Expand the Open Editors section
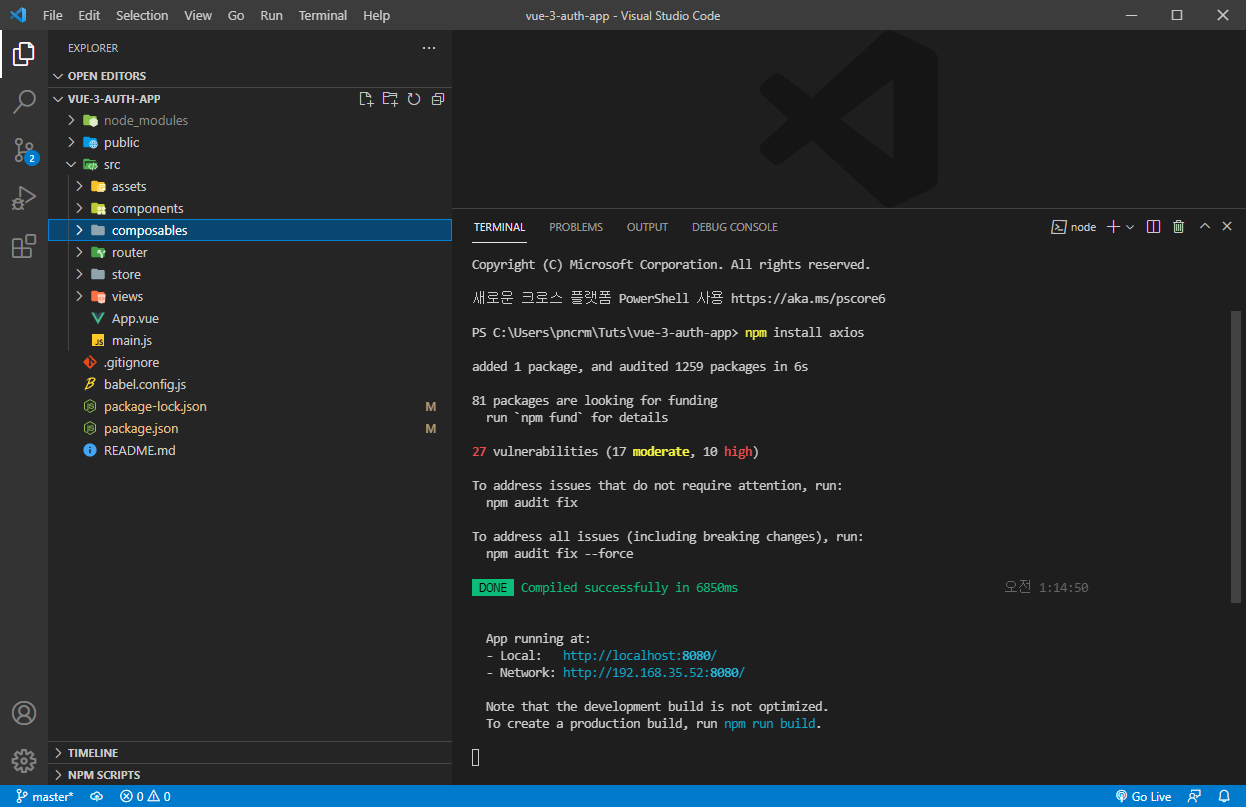 (250, 76)
